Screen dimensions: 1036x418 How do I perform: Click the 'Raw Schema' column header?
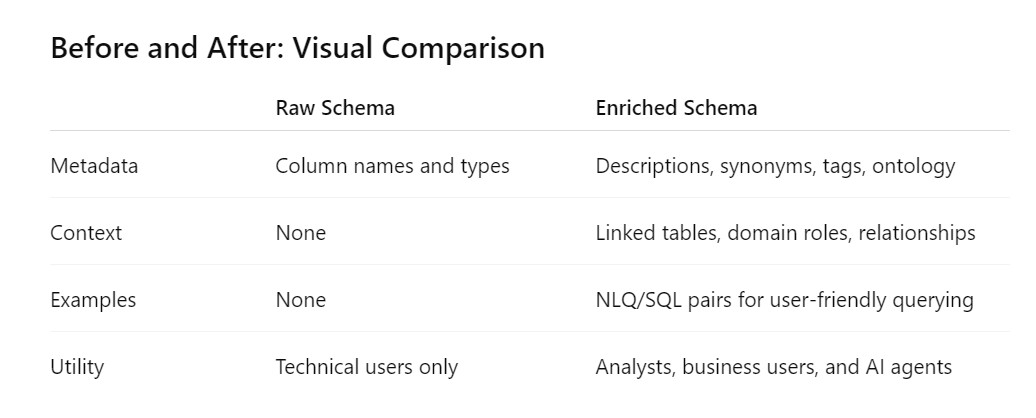(x=335, y=108)
